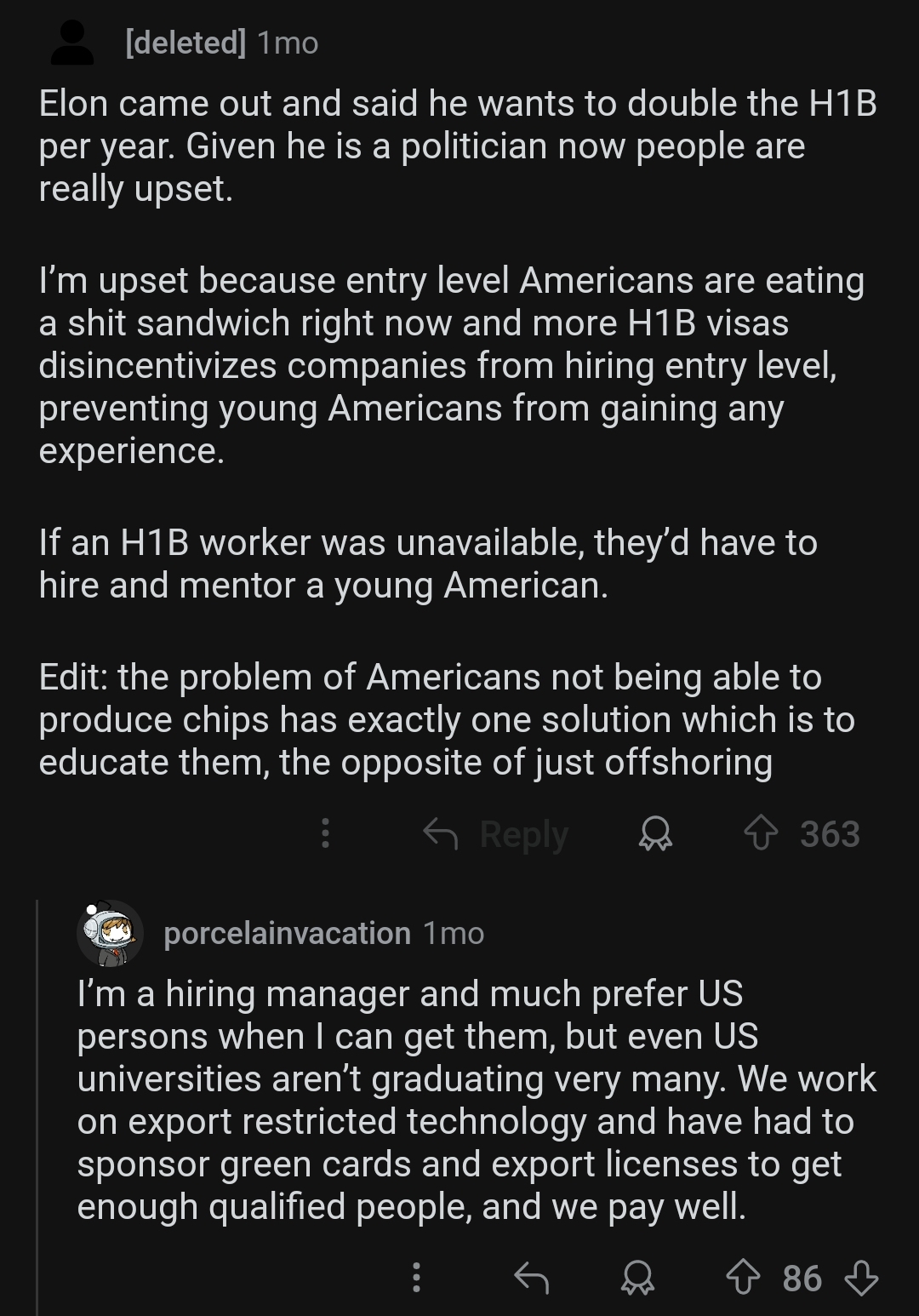
Task: Open the more options menu on the deleted user's comment
Action: pyautogui.click(x=325, y=833)
